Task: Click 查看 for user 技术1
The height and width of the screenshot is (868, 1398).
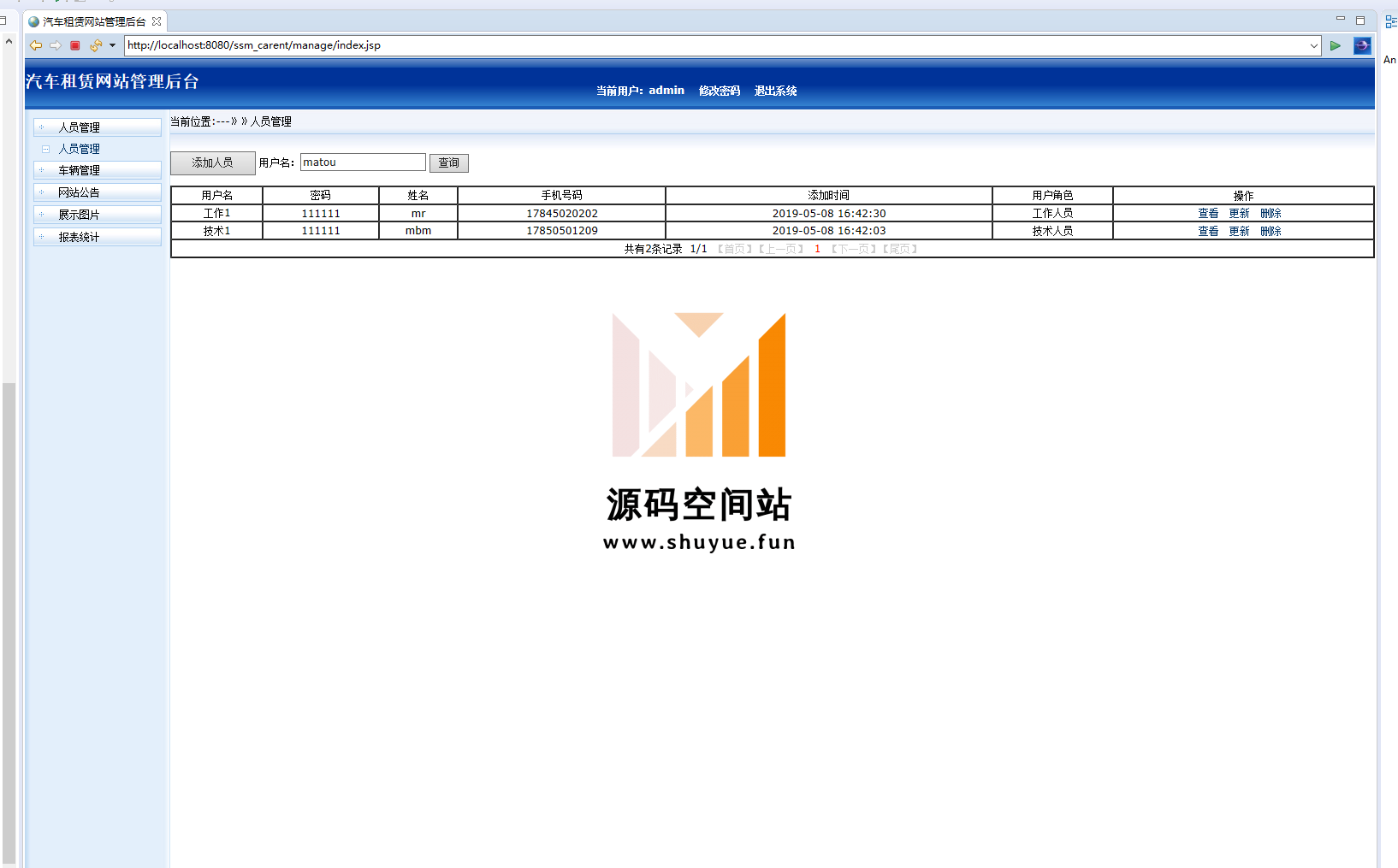Action: (x=1208, y=232)
